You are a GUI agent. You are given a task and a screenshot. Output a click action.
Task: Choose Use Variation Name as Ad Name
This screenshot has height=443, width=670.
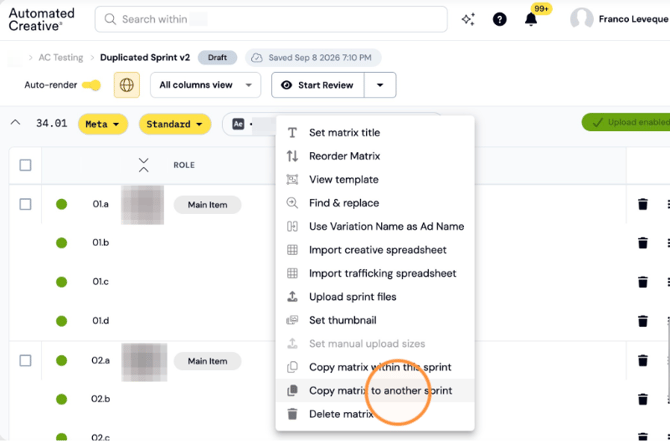pos(375,226)
